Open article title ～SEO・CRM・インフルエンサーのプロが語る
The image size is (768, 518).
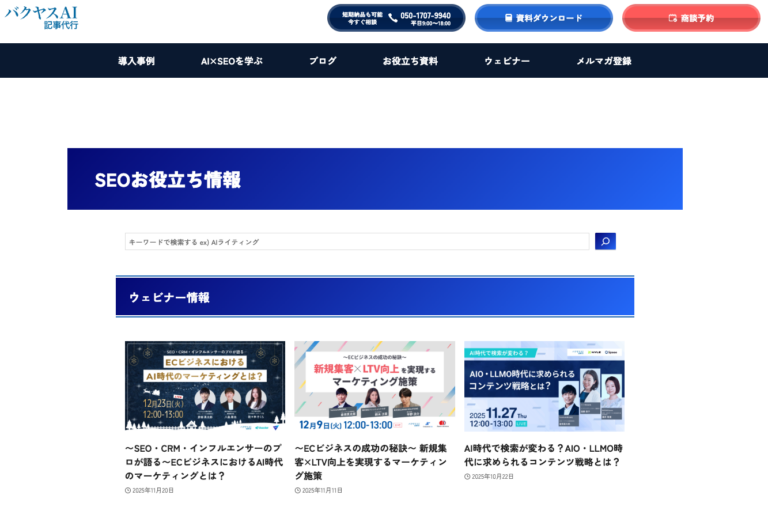tap(204, 462)
